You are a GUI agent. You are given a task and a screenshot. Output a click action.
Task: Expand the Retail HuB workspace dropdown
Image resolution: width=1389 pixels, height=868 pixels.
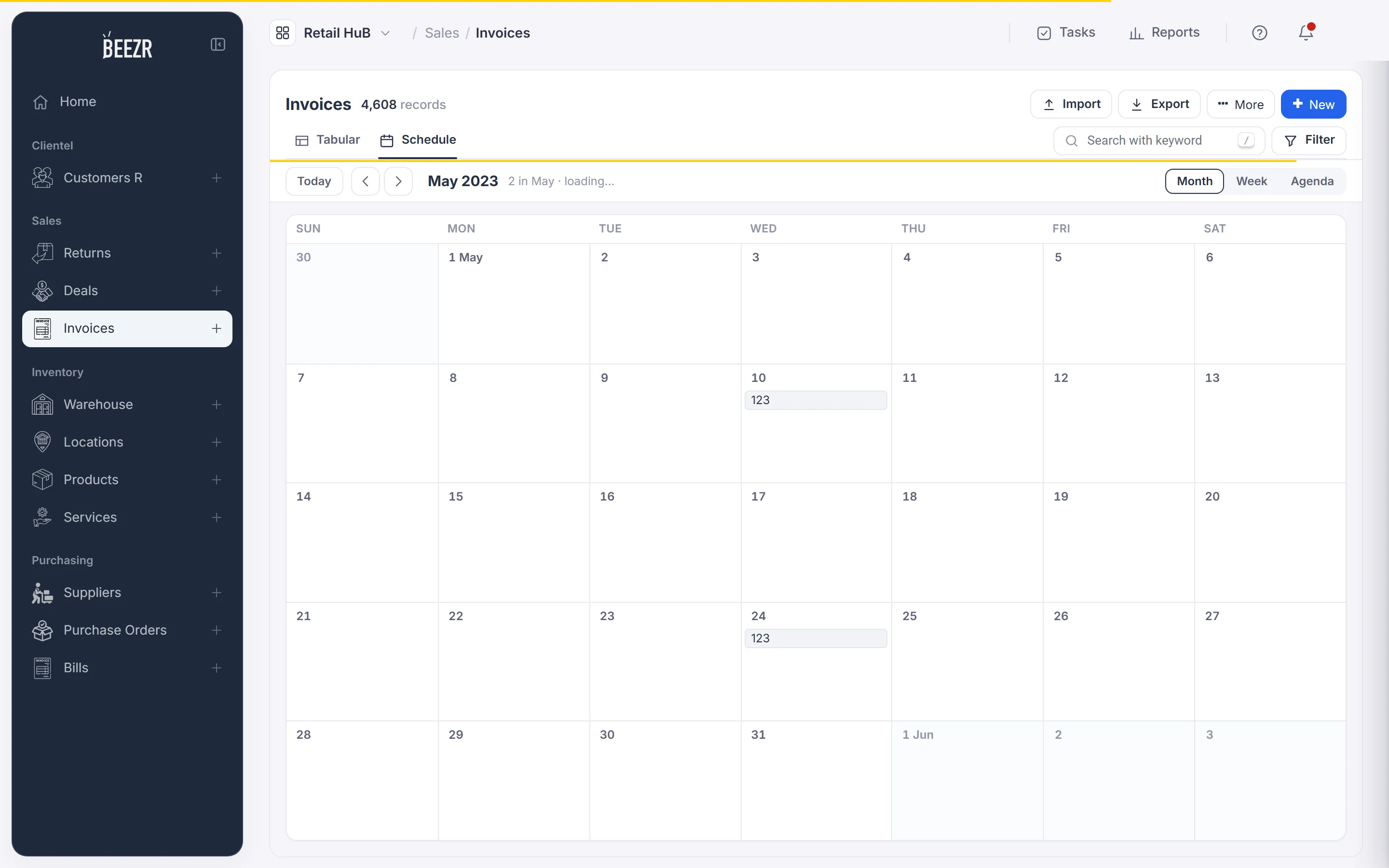pos(386,33)
